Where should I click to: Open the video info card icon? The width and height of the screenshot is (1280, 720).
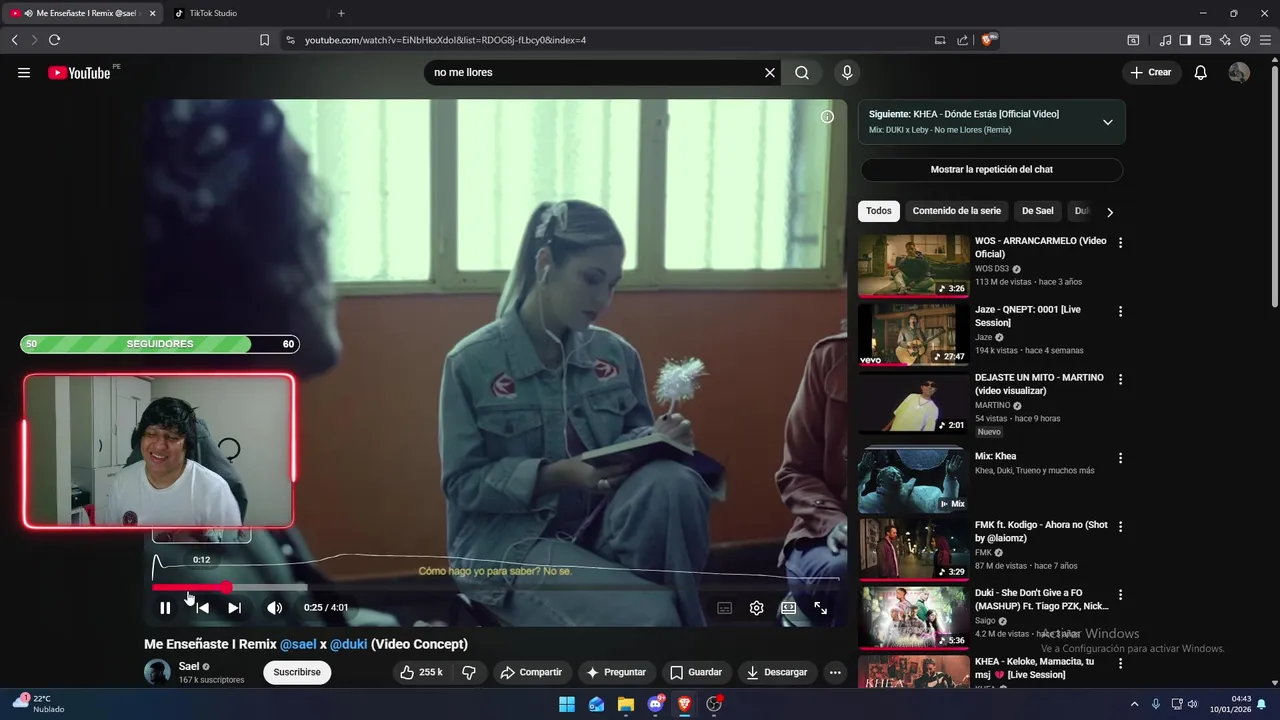pos(827,117)
